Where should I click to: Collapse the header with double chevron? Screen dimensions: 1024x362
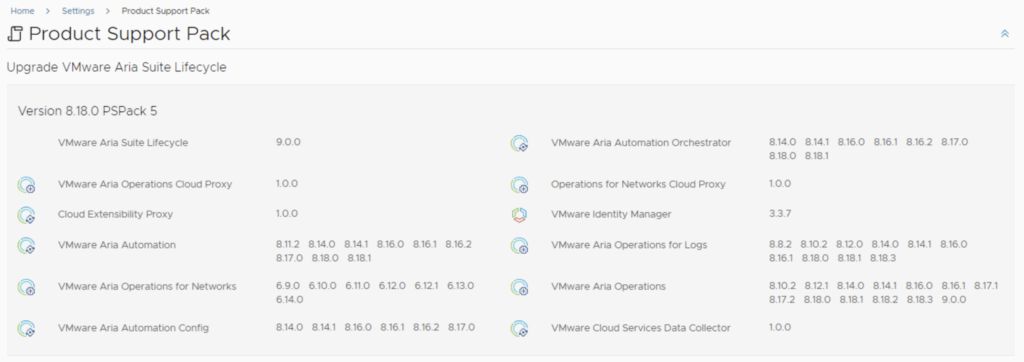1004,34
